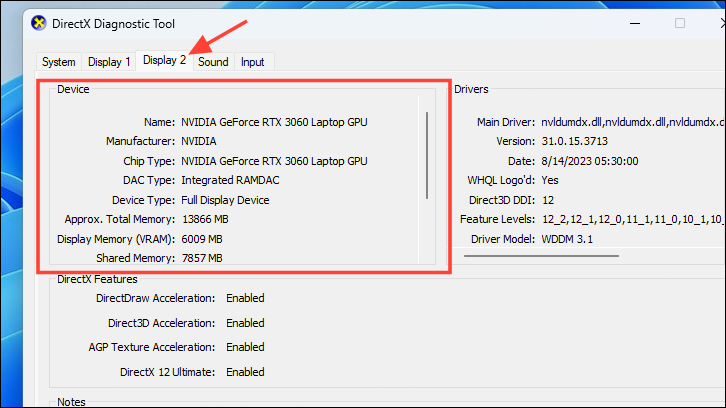The width and height of the screenshot is (726, 408).
Task: Open the Display 1 tab
Action: pyautogui.click(x=109, y=62)
